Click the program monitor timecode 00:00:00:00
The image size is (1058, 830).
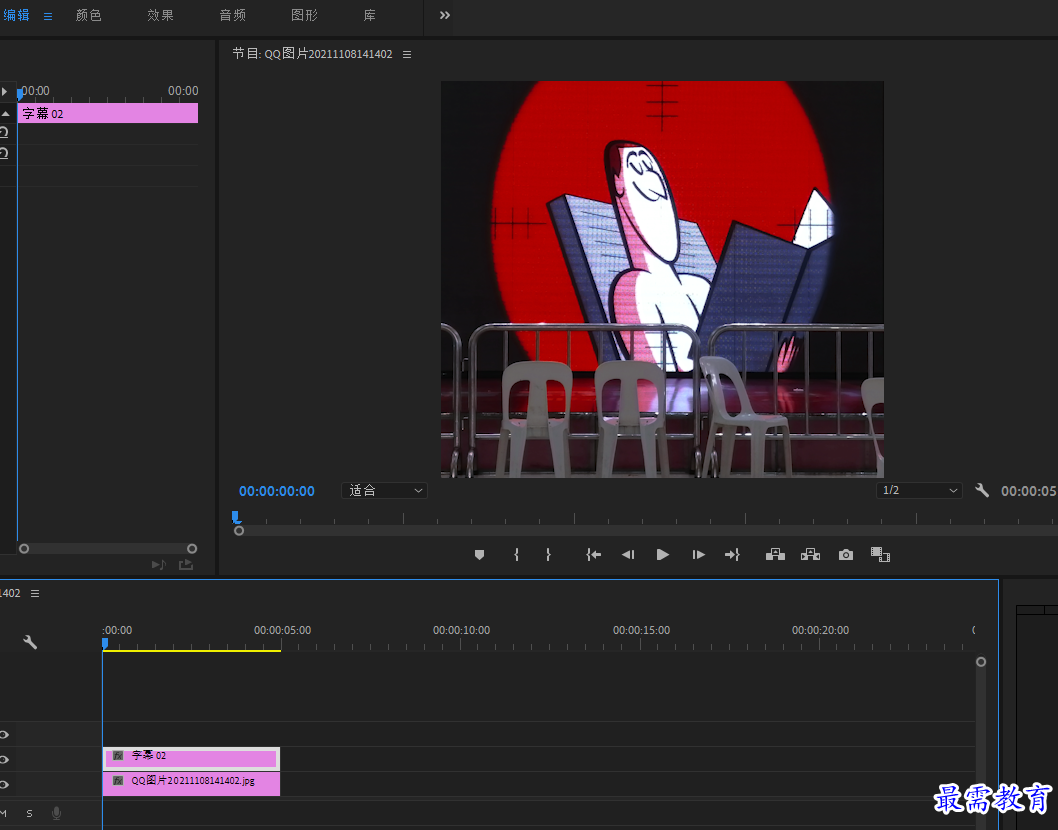pos(277,491)
